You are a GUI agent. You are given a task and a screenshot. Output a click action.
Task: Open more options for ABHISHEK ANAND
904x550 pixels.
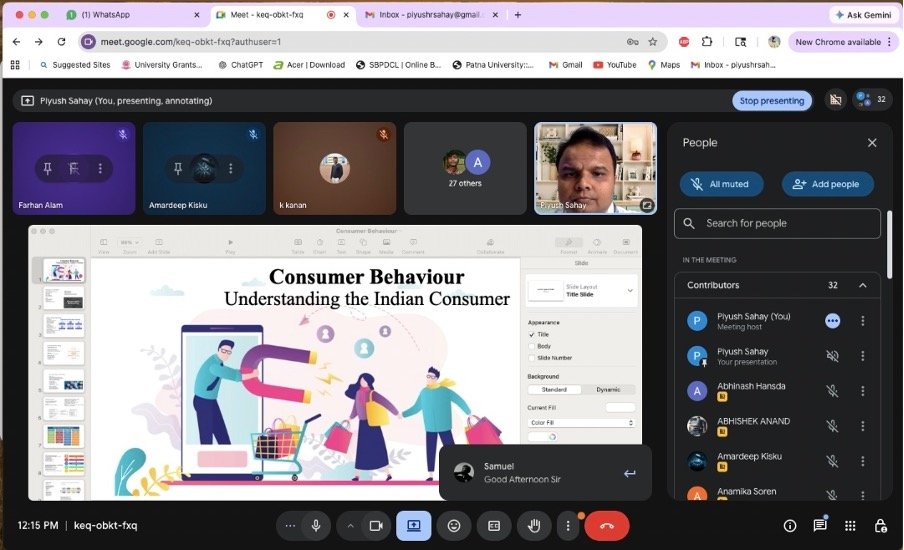tap(862, 426)
